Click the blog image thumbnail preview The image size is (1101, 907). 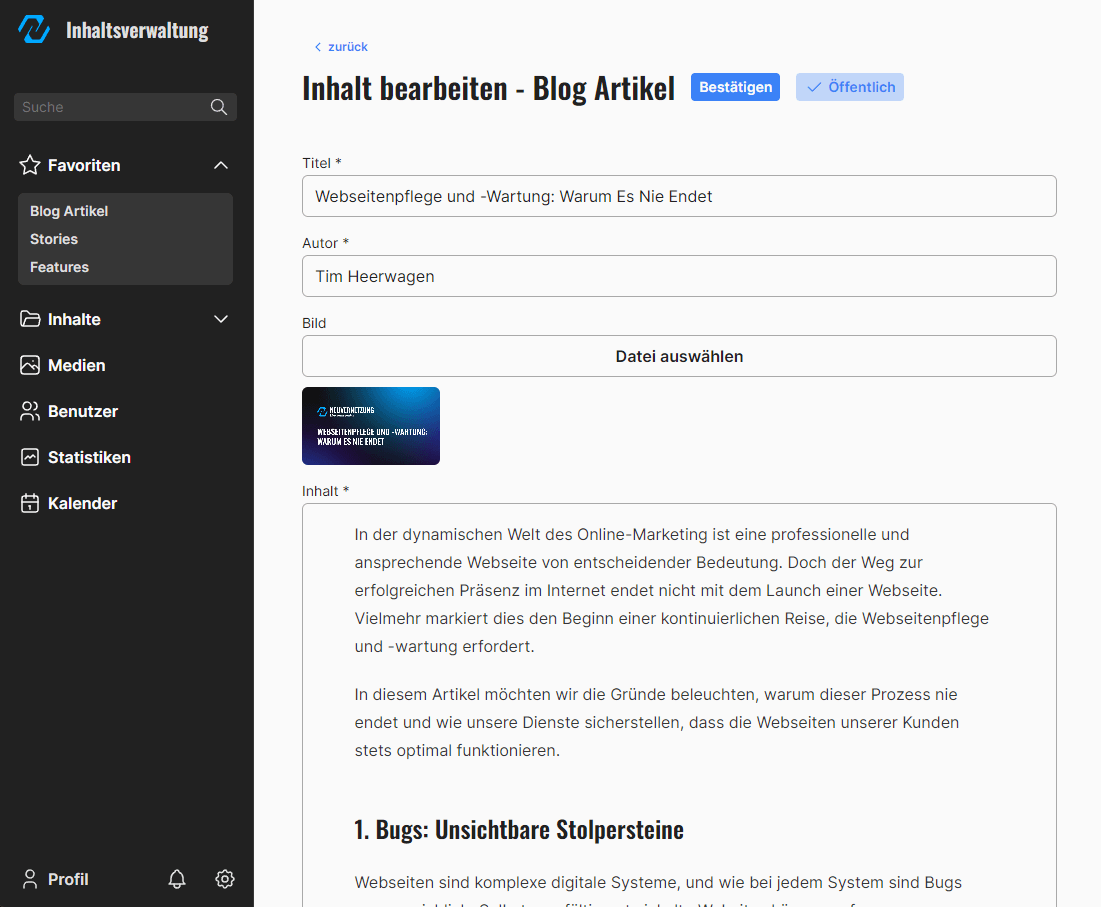[x=371, y=426]
